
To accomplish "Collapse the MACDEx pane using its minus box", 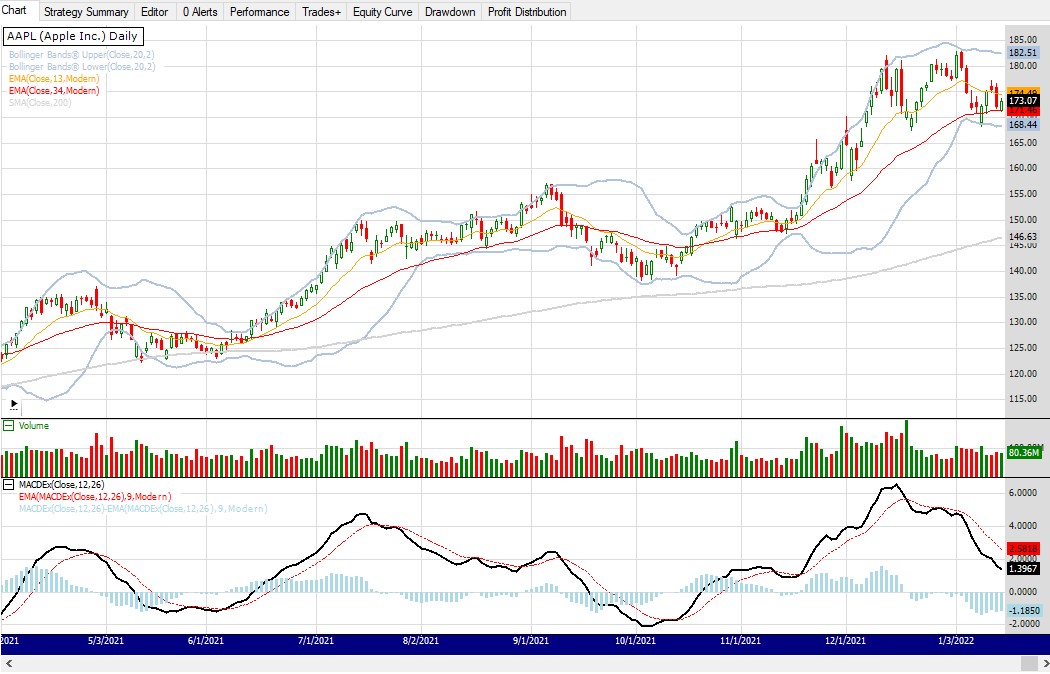I will click(x=9, y=484).
